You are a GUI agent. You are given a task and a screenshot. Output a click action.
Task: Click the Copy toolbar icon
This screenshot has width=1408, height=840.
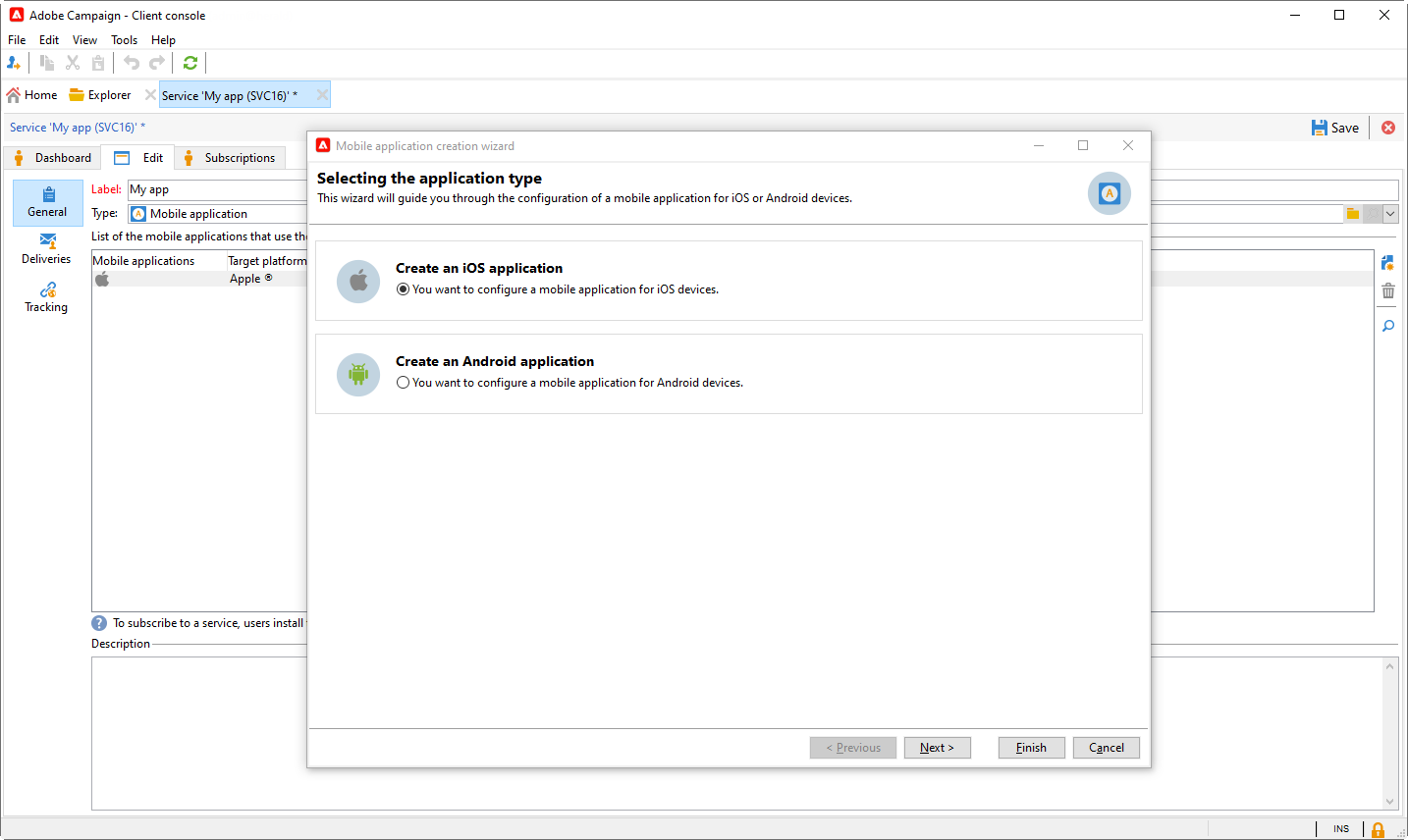pos(47,63)
